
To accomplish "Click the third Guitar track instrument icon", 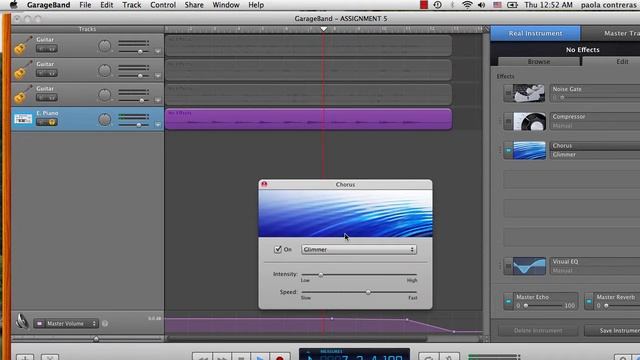I will coord(22,94).
